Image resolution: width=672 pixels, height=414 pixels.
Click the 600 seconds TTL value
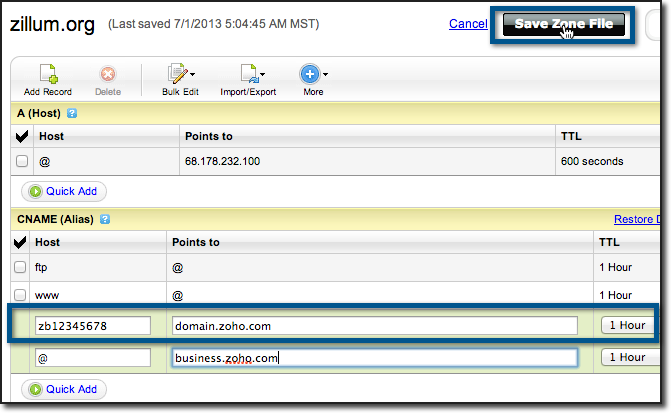pyautogui.click(x=592, y=161)
